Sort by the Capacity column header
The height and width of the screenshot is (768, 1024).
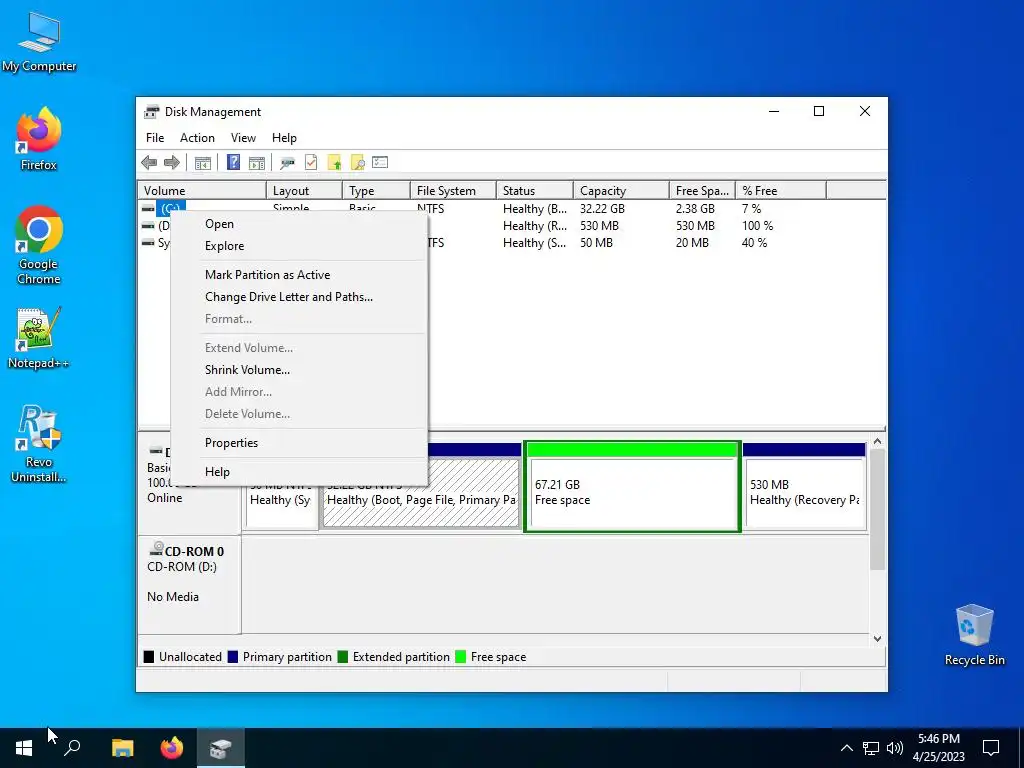621,191
